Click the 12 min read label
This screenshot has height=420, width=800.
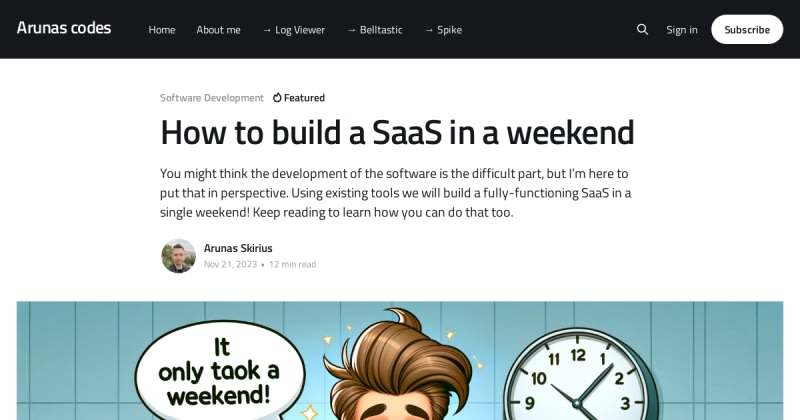click(293, 265)
